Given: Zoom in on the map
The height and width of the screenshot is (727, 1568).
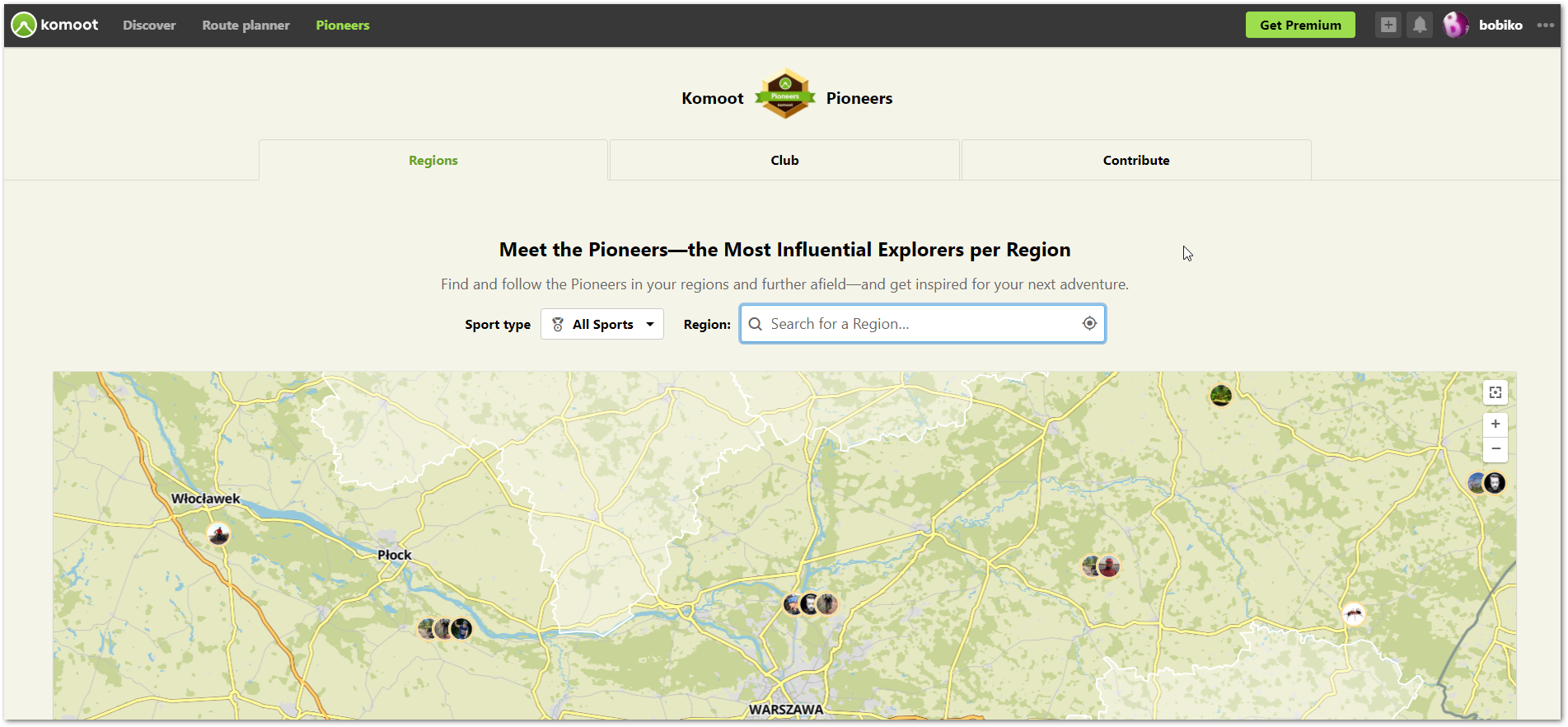Looking at the screenshot, I should point(1495,424).
